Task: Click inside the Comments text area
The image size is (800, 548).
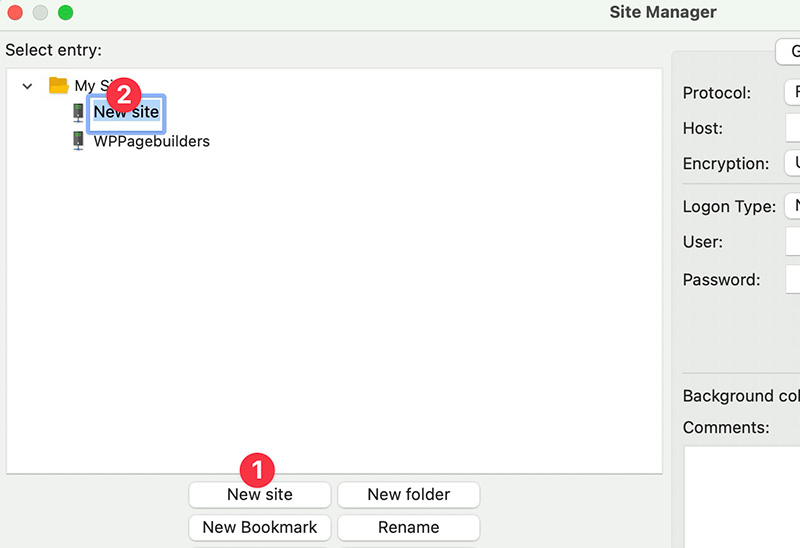Action: (742, 496)
